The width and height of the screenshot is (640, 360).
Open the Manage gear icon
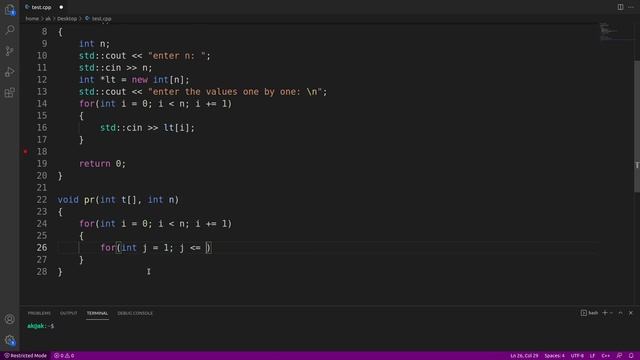pos(10,340)
